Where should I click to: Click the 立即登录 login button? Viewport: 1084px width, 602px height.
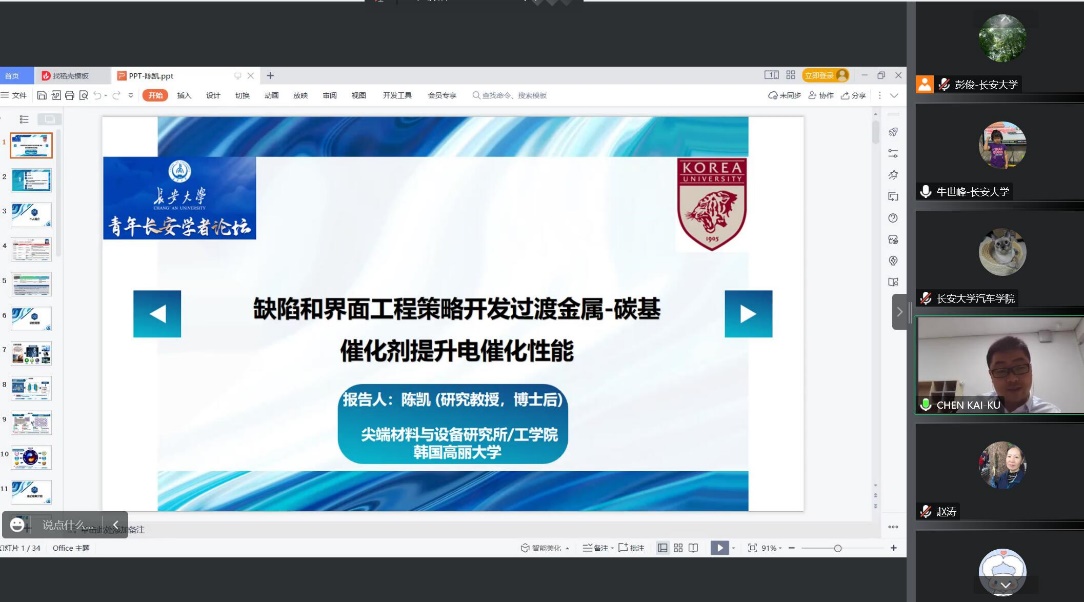pos(825,76)
